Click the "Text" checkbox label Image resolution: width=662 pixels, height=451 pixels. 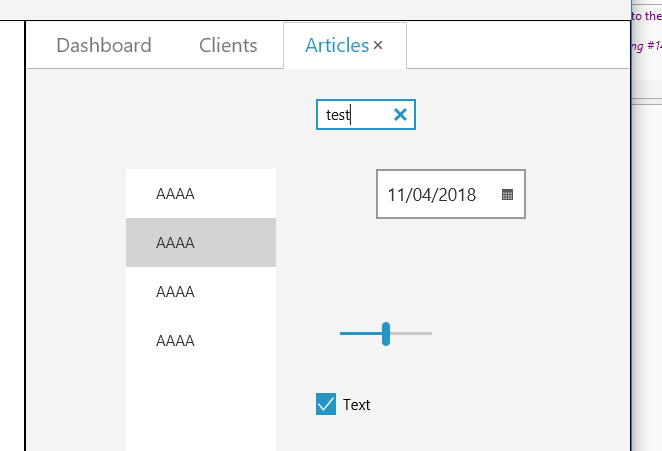pyautogui.click(x=357, y=405)
